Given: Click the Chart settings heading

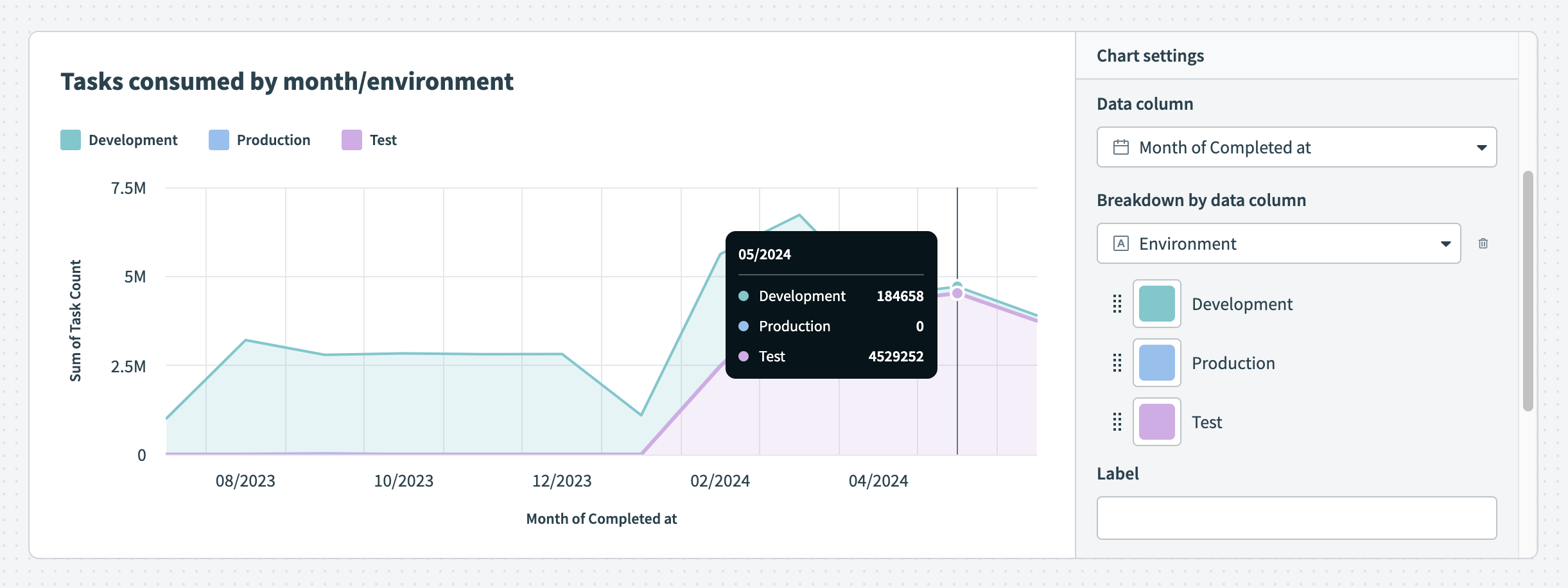Looking at the screenshot, I should coord(1150,56).
